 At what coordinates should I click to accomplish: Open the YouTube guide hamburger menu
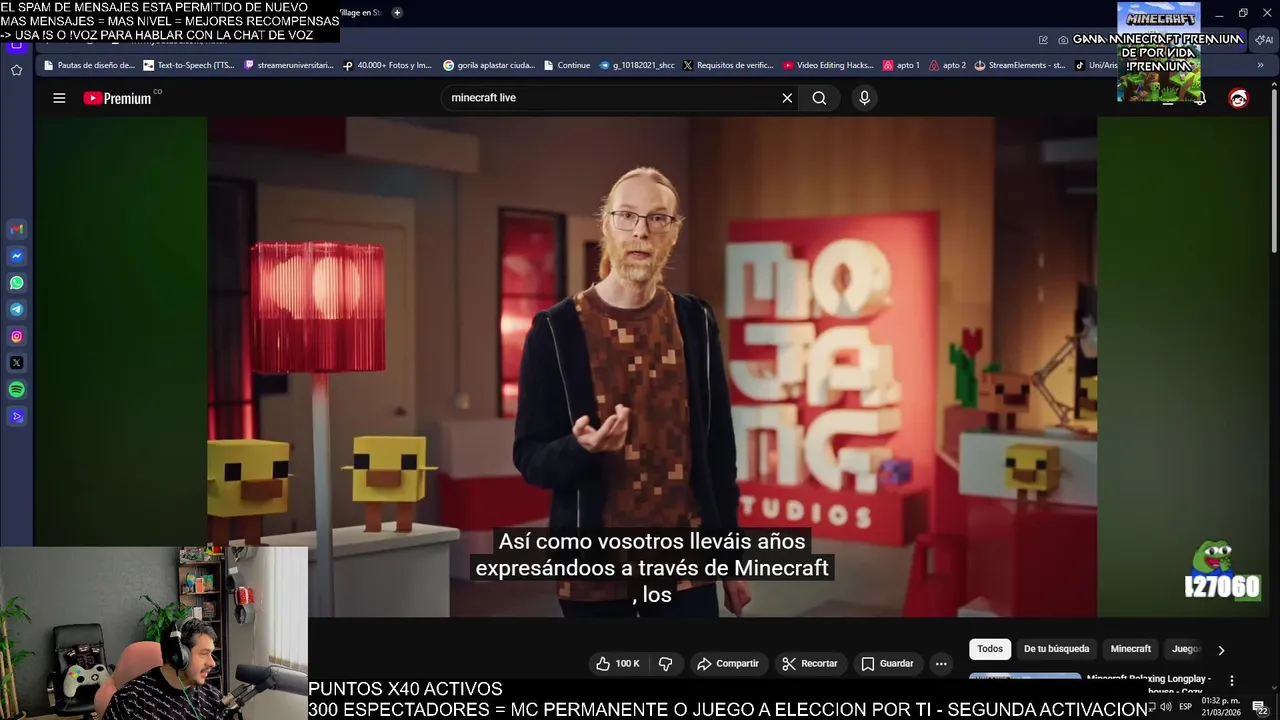pyautogui.click(x=59, y=98)
